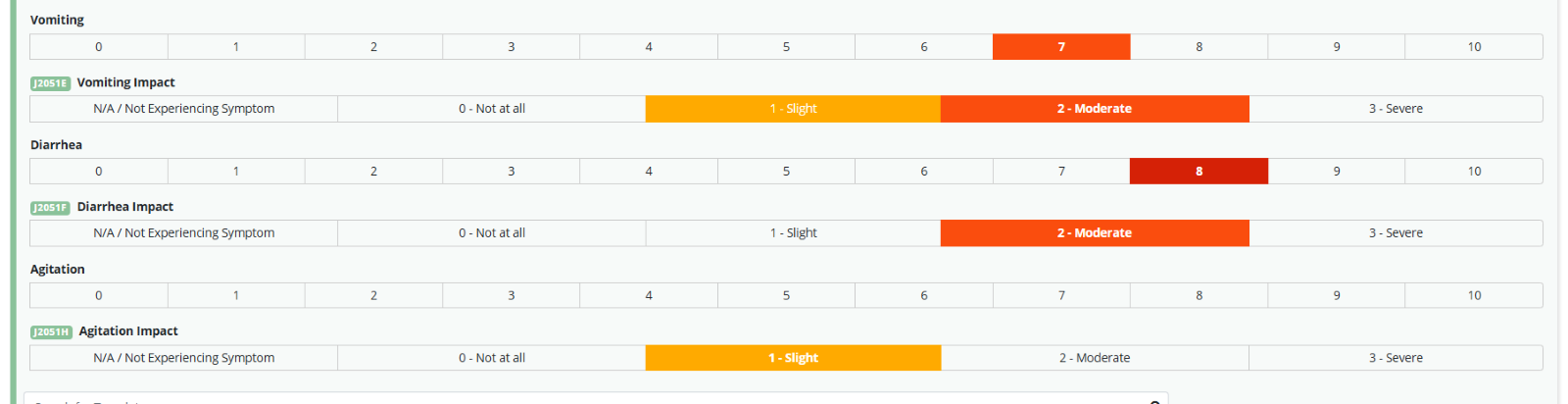Select Agitation score 1
Screen dimensions: 1568x404
236,295
